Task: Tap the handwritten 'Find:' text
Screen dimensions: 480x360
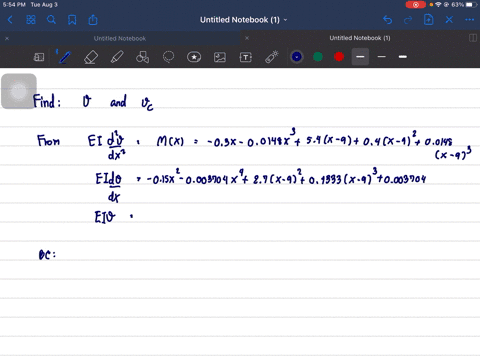Action: pyautogui.click(x=47, y=101)
